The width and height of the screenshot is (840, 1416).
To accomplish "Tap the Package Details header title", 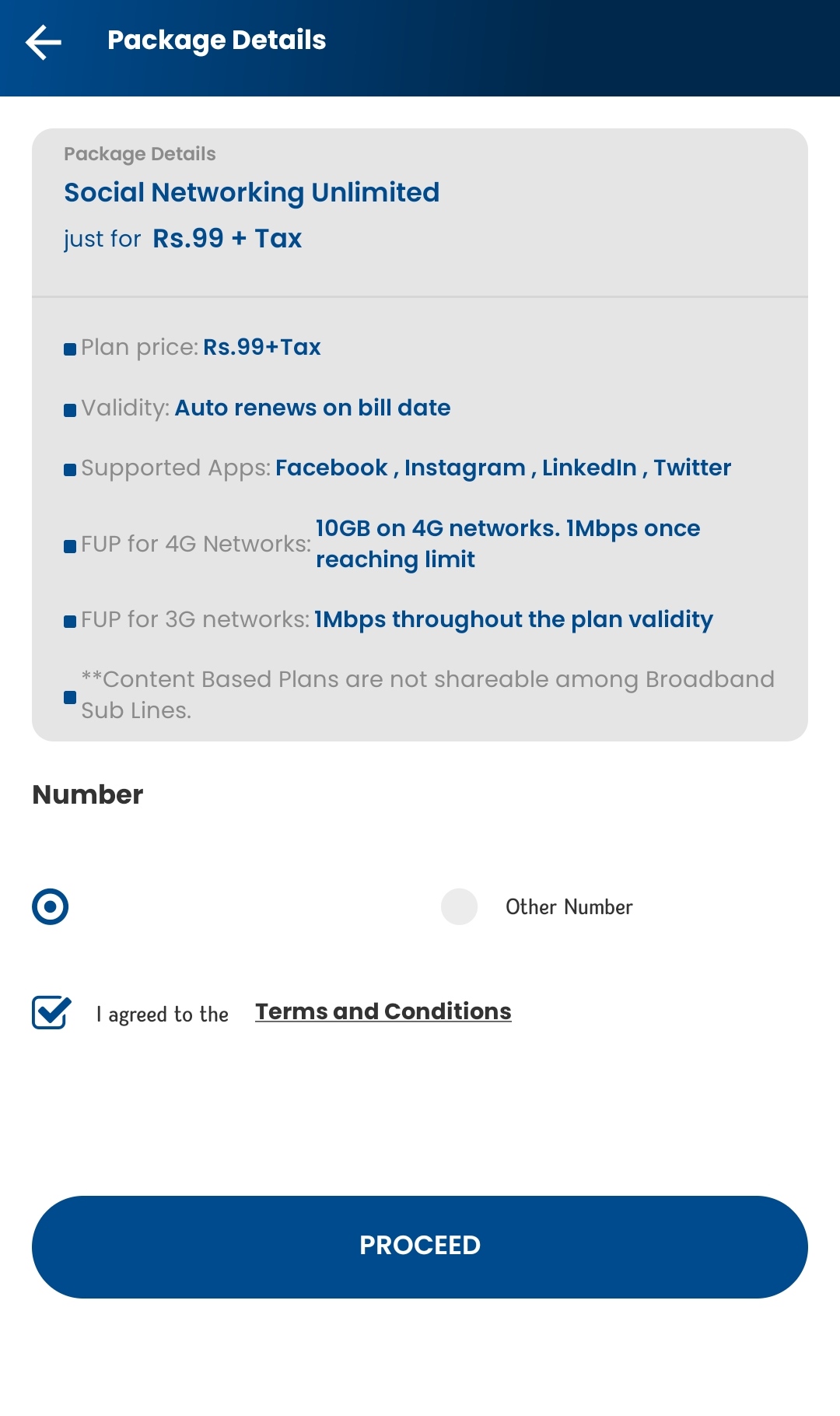I will point(216,40).
